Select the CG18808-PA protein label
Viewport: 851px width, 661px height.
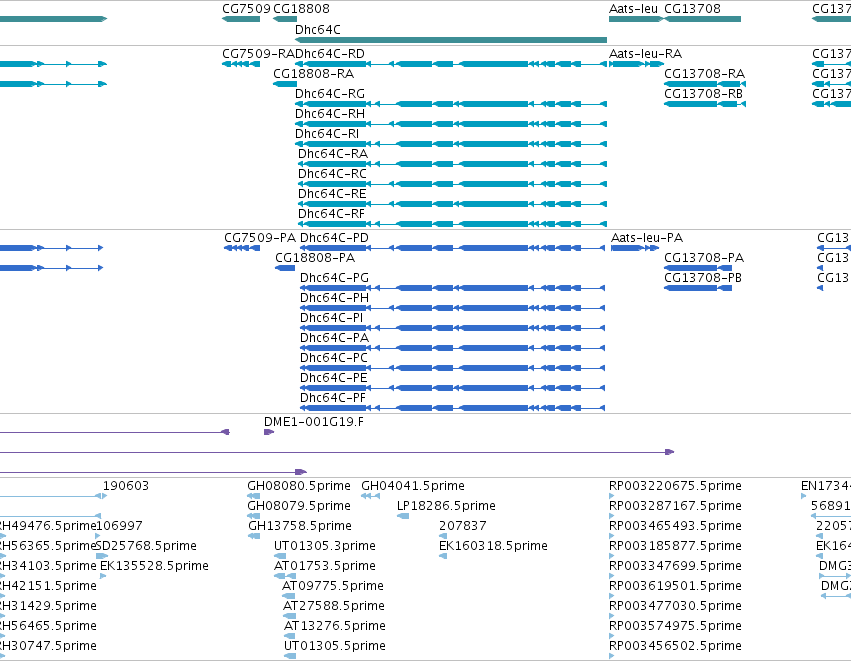315,258
